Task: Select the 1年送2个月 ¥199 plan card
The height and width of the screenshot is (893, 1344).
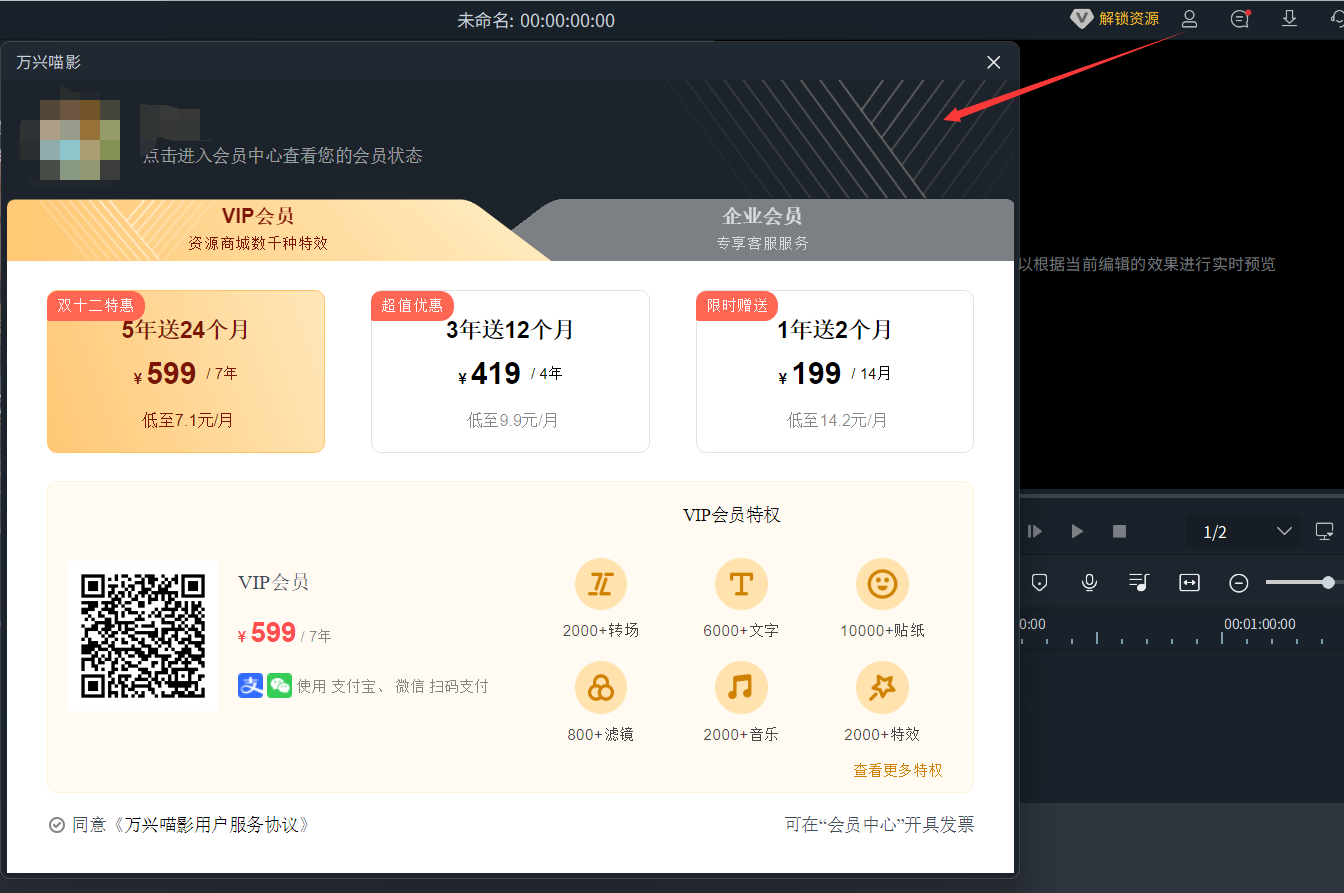Action: (835, 371)
